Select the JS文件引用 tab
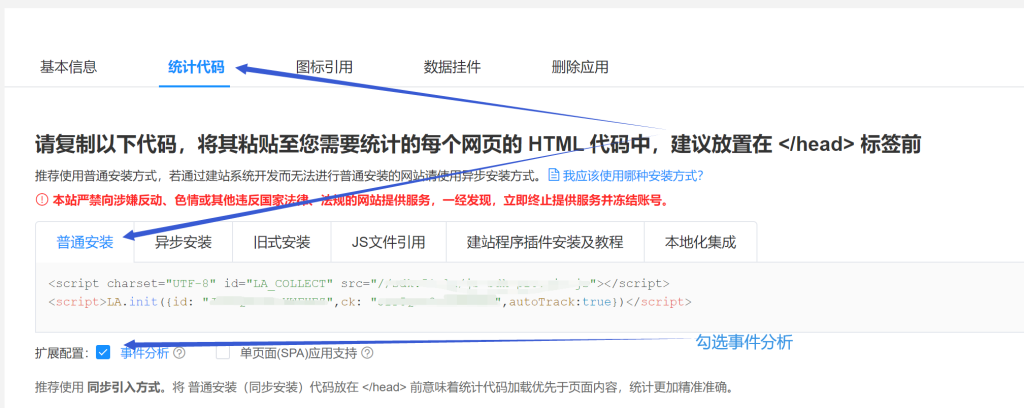Viewport: 1024px width, 408px height. (x=389, y=242)
